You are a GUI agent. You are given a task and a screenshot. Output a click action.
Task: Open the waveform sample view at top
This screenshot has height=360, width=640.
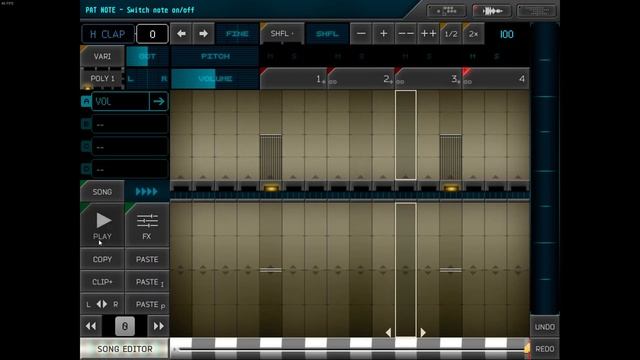492,11
